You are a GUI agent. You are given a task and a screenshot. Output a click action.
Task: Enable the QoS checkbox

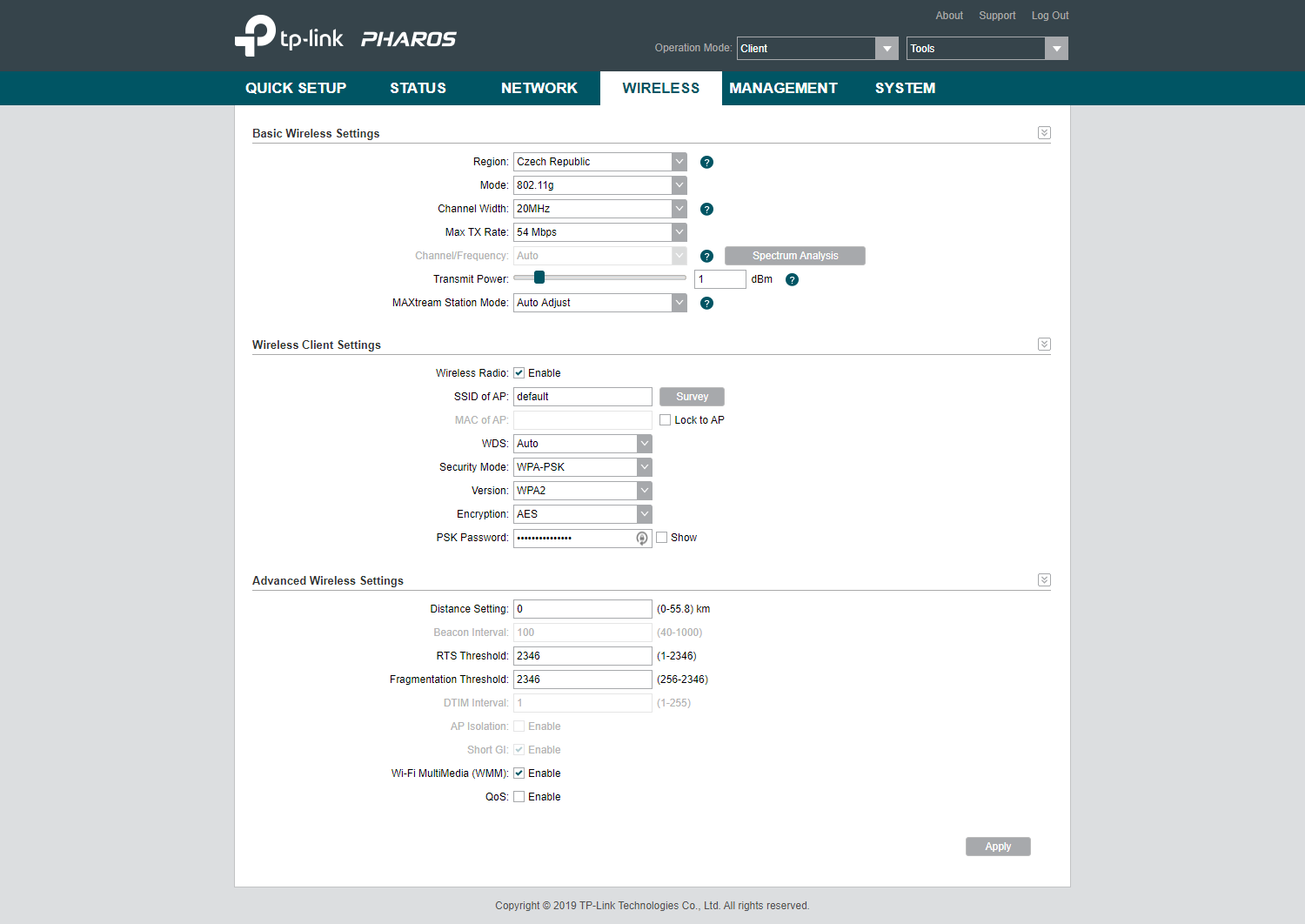pyautogui.click(x=519, y=797)
